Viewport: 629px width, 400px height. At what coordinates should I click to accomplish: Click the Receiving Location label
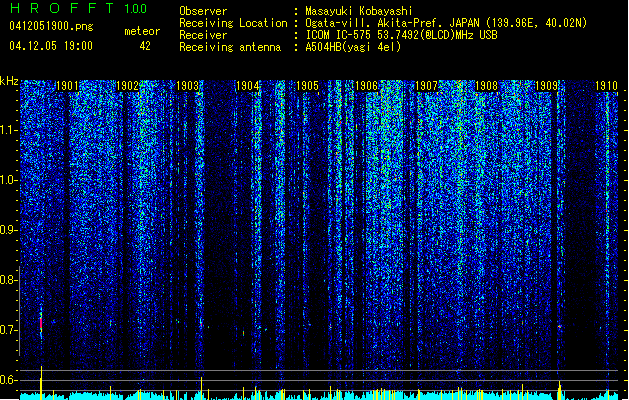coord(233,23)
